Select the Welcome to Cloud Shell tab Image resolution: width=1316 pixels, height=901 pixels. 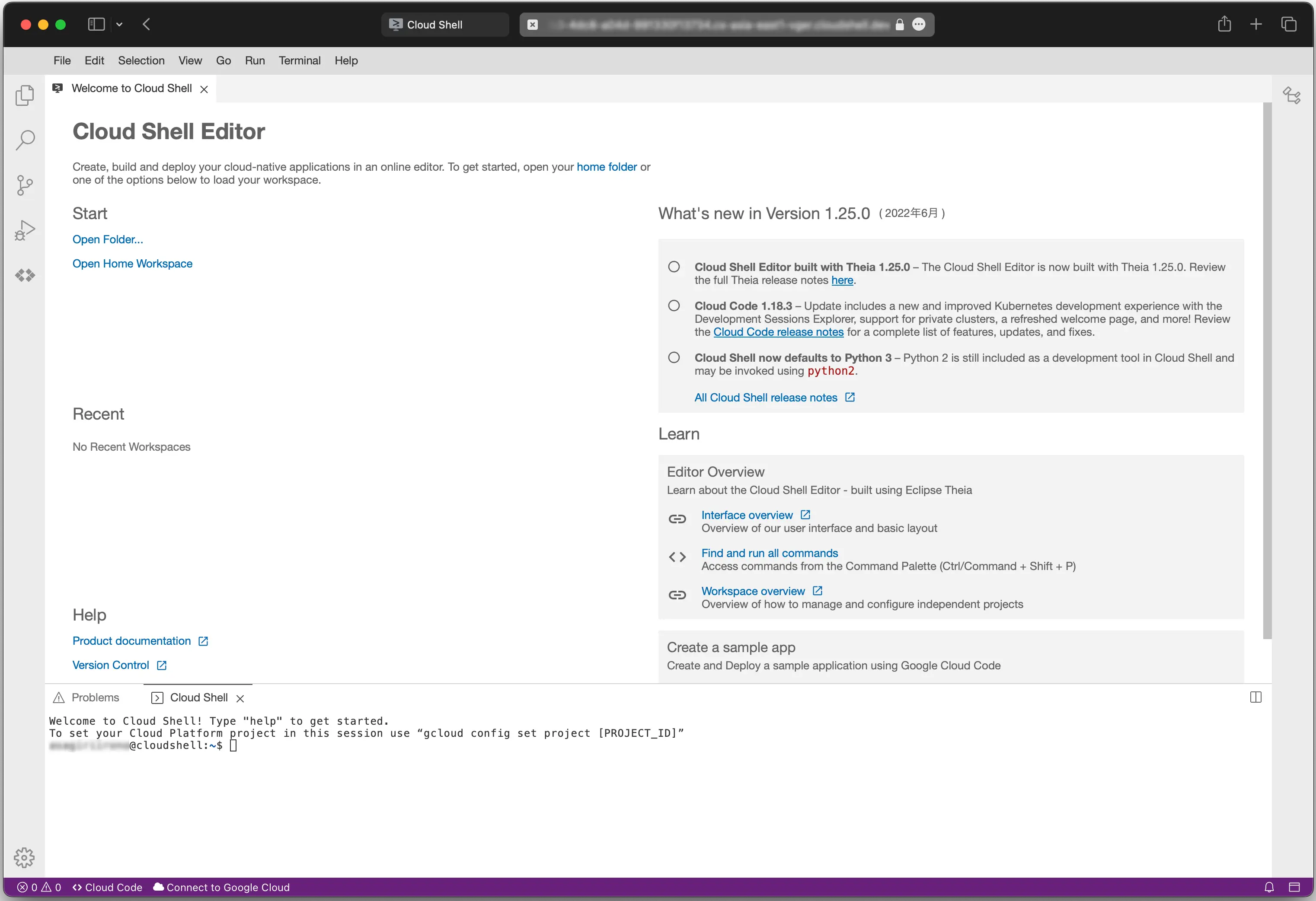[x=131, y=88]
